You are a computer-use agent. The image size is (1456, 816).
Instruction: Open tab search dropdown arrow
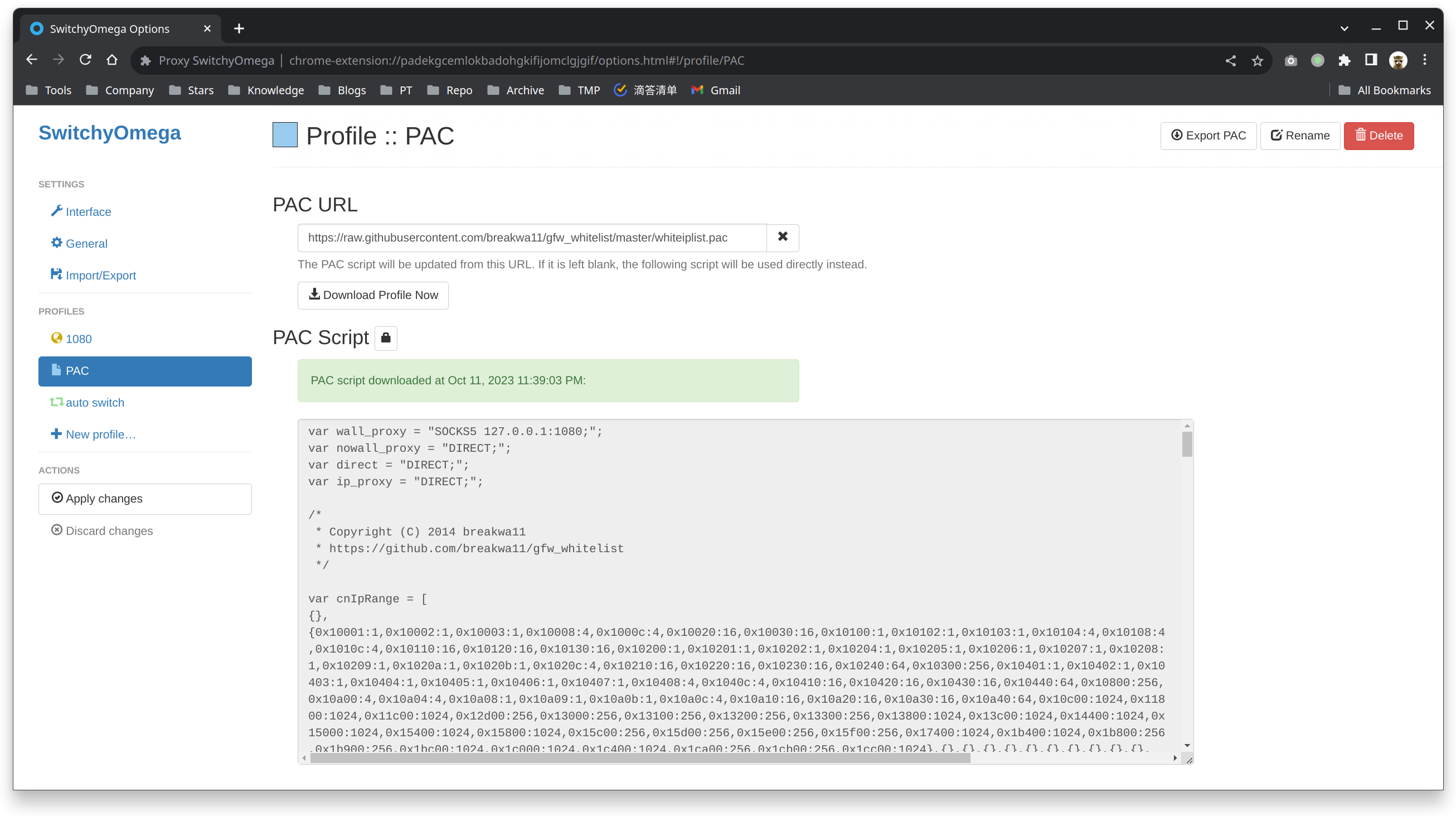(x=1344, y=28)
